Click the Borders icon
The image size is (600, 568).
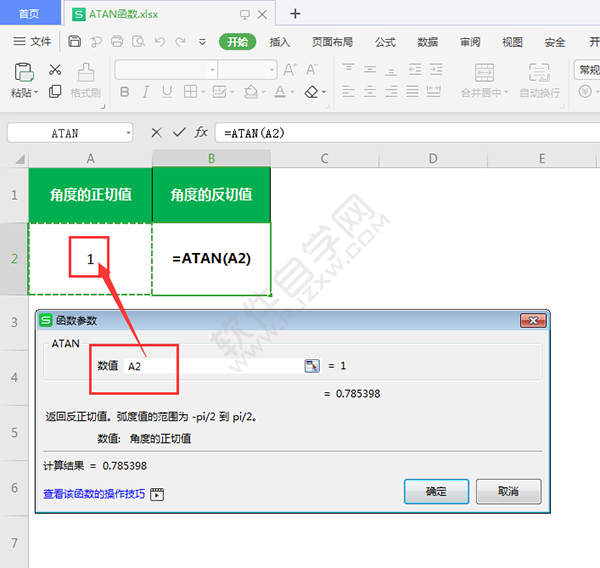click(191, 92)
